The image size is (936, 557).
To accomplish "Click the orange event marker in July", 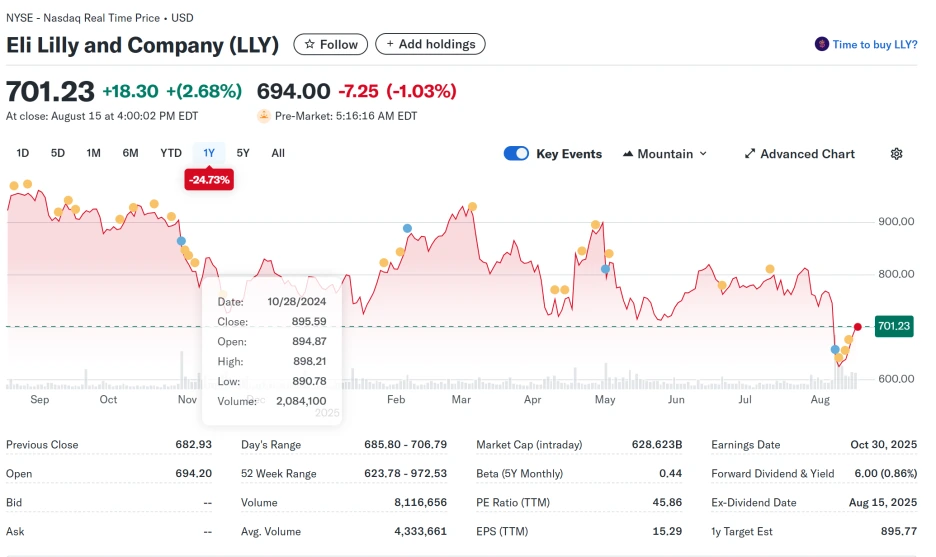I will click(x=770, y=269).
